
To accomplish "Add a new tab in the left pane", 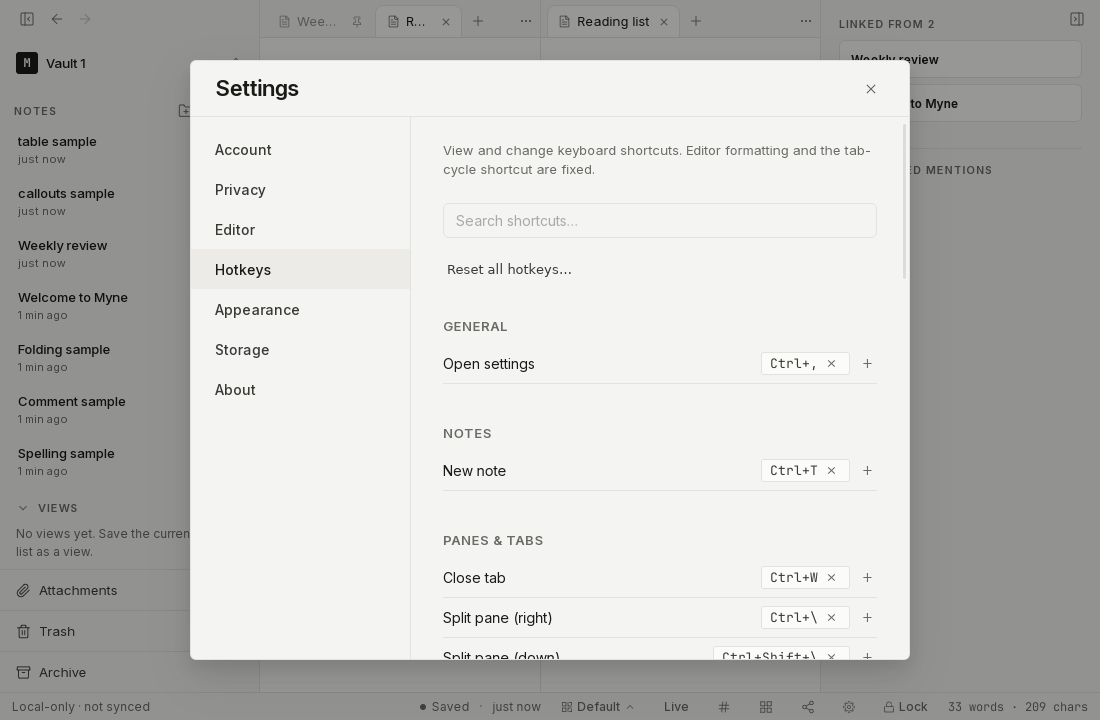I will coord(478,21).
